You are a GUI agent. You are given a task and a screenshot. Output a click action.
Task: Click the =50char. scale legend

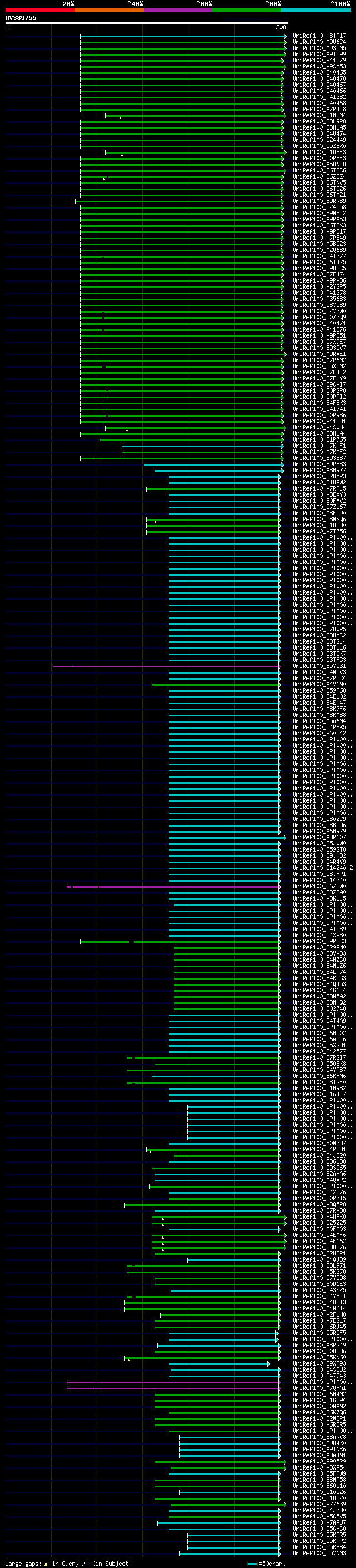[x=265, y=1563]
